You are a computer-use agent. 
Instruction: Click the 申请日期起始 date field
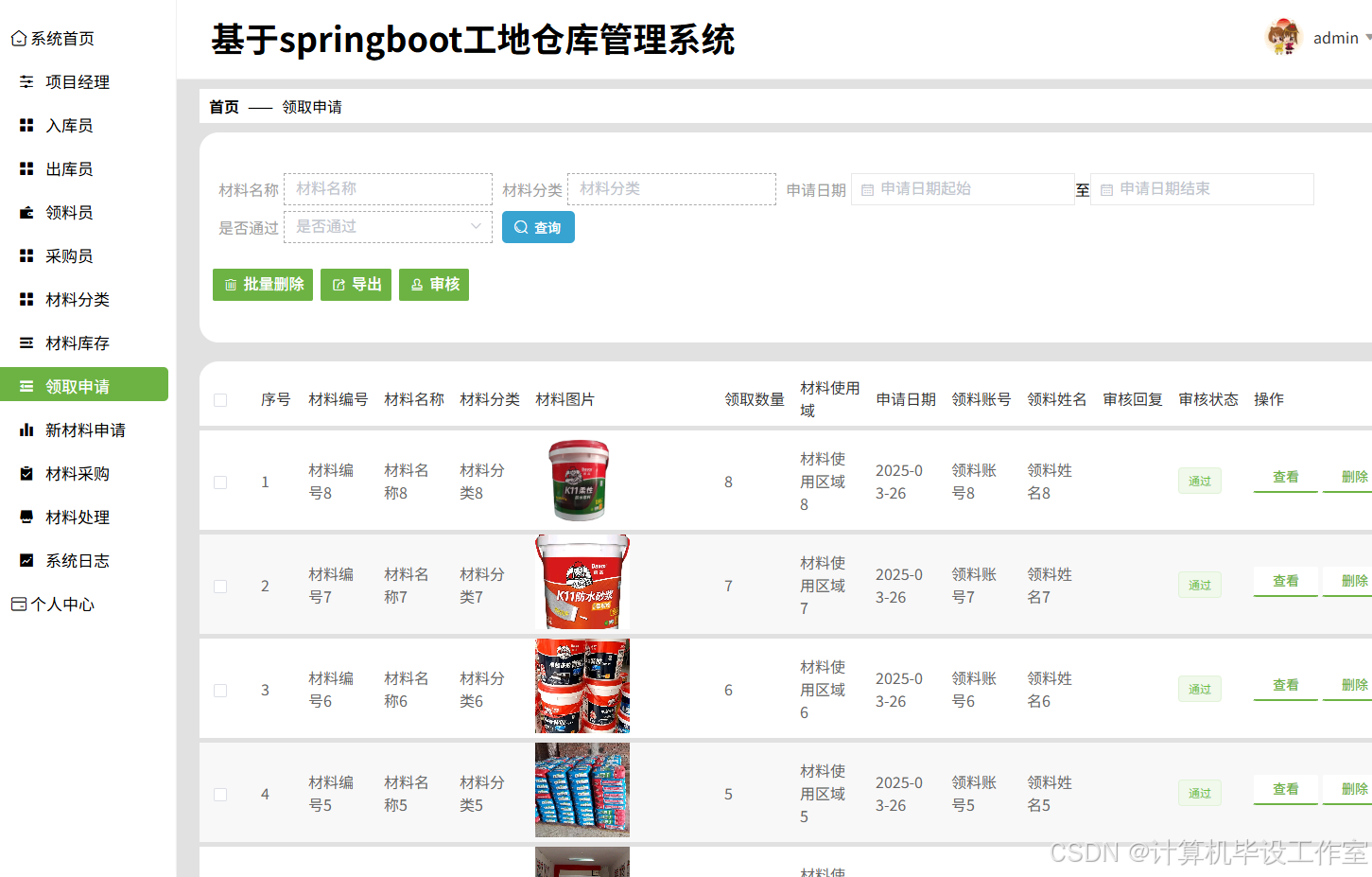963,189
